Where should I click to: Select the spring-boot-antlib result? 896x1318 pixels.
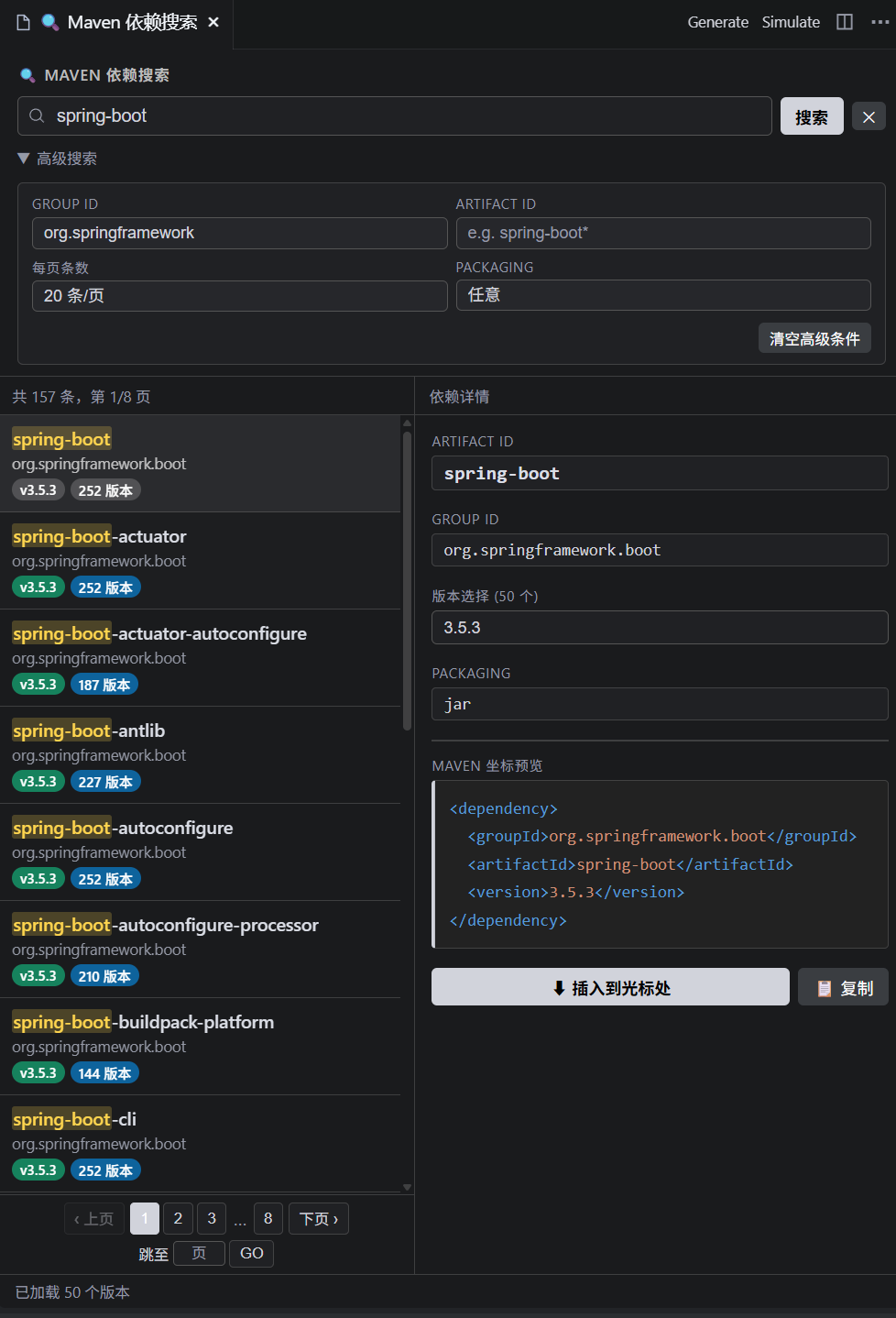click(200, 755)
